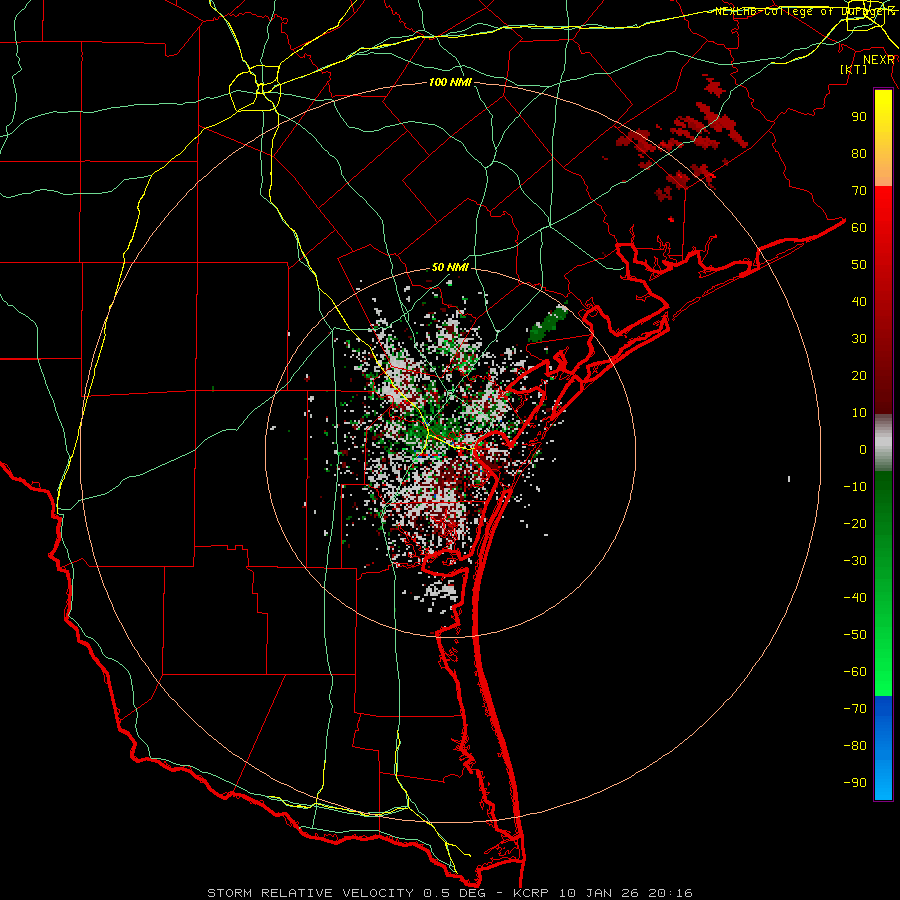Click the bottom Storm Relative Velocity KCRP caption
The width and height of the screenshot is (900, 900).
coord(450,893)
